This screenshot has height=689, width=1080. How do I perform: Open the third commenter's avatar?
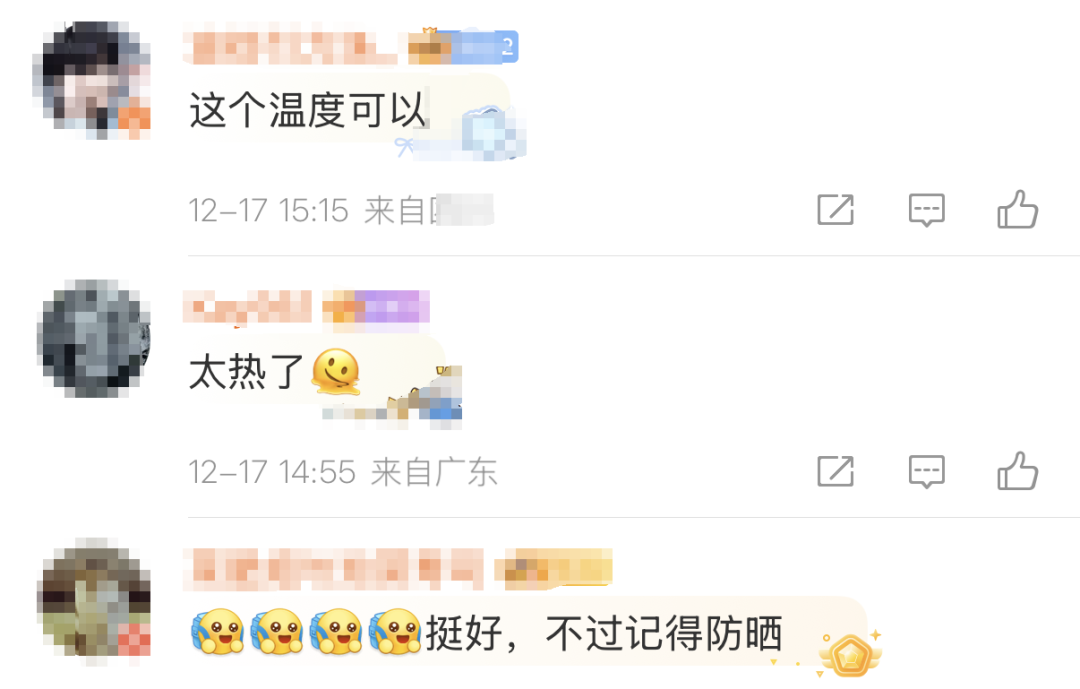pyautogui.click(x=94, y=601)
